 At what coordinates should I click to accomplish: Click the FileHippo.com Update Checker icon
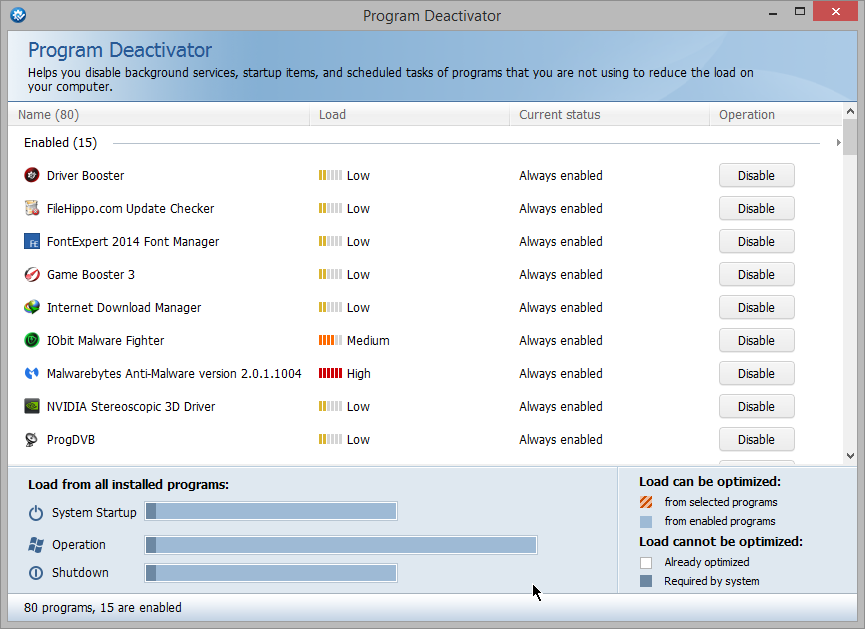coord(32,209)
